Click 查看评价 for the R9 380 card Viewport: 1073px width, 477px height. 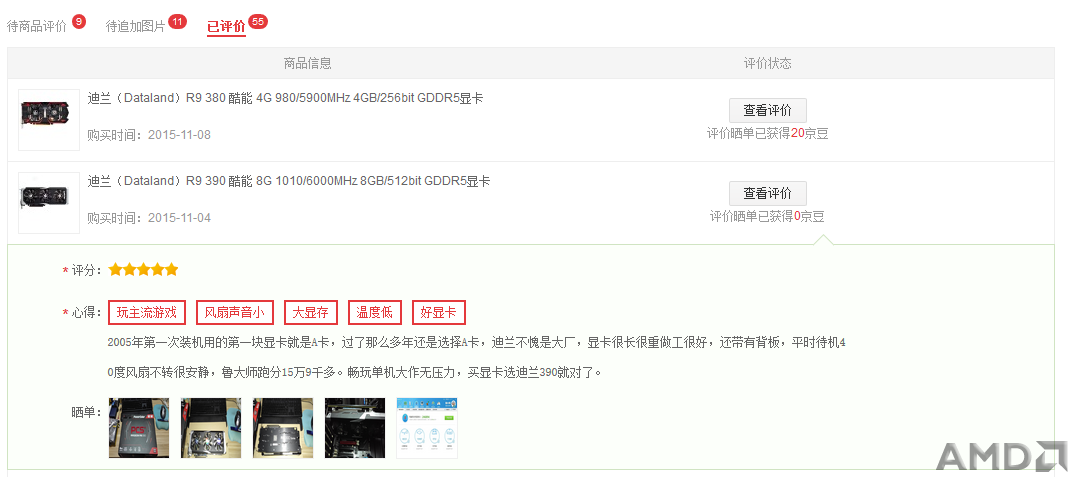point(768,110)
